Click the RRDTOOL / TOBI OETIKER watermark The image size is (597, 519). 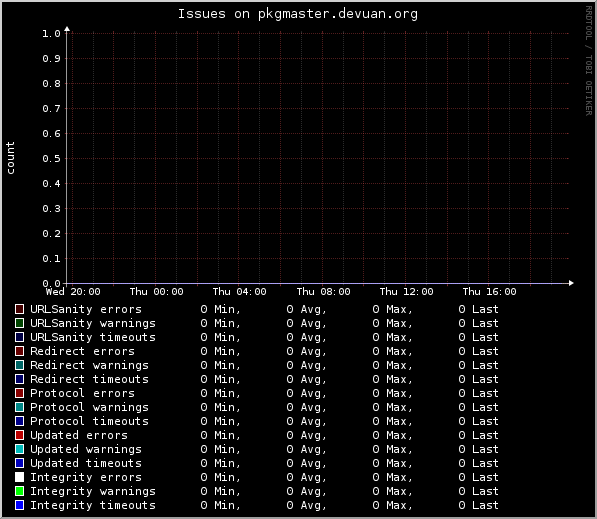[x=589, y=61]
